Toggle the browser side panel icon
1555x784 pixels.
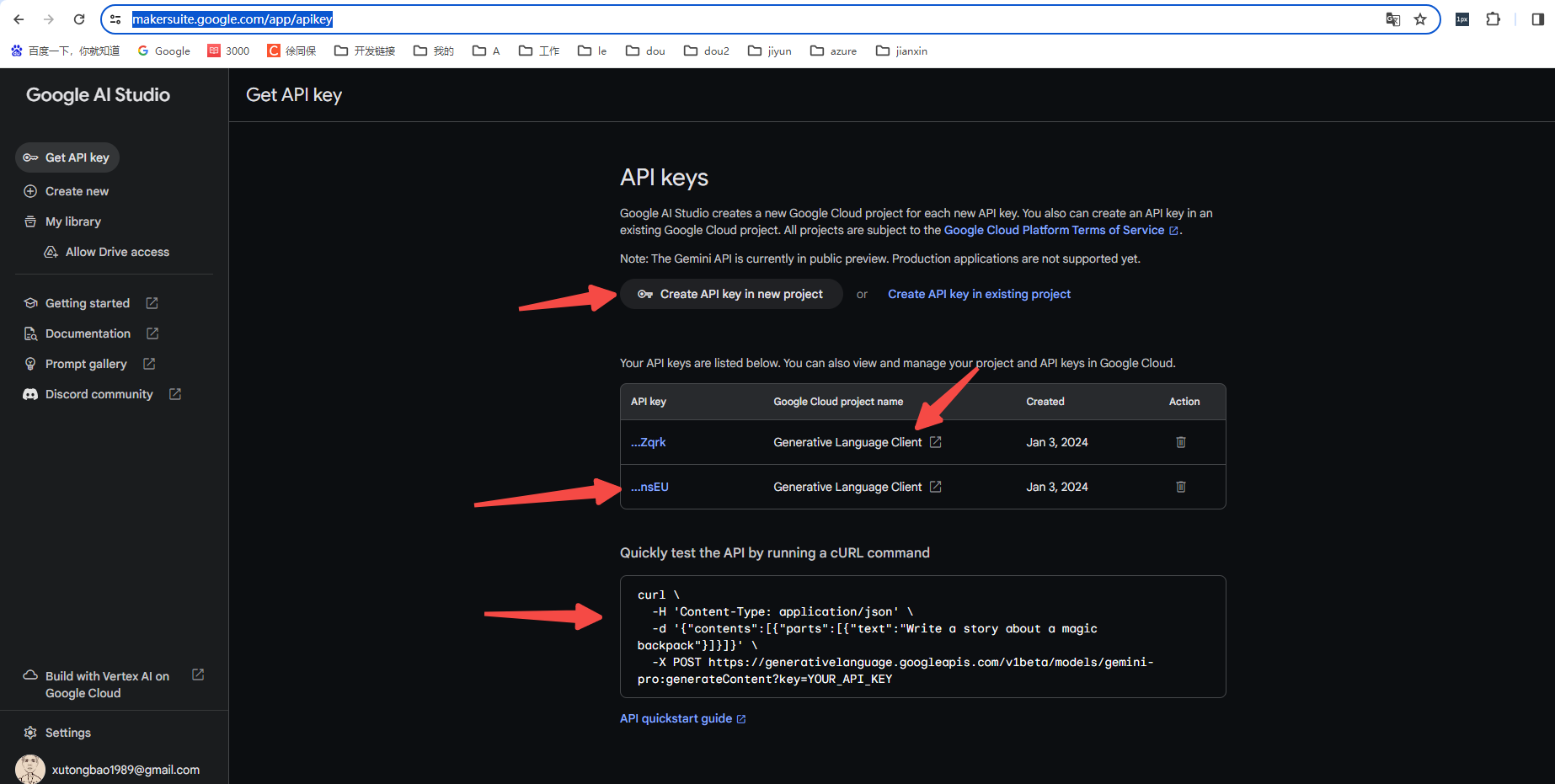pos(1537,19)
